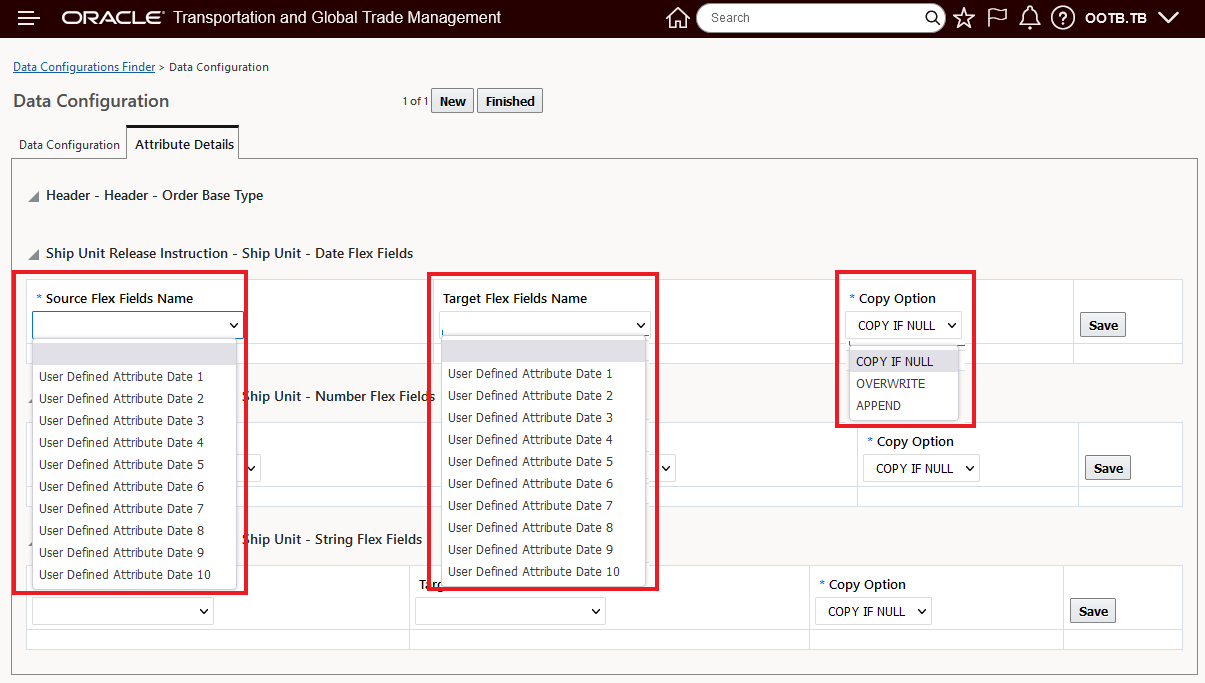Type in the global Search field
Screen dimensions: 1205x683
(815, 18)
